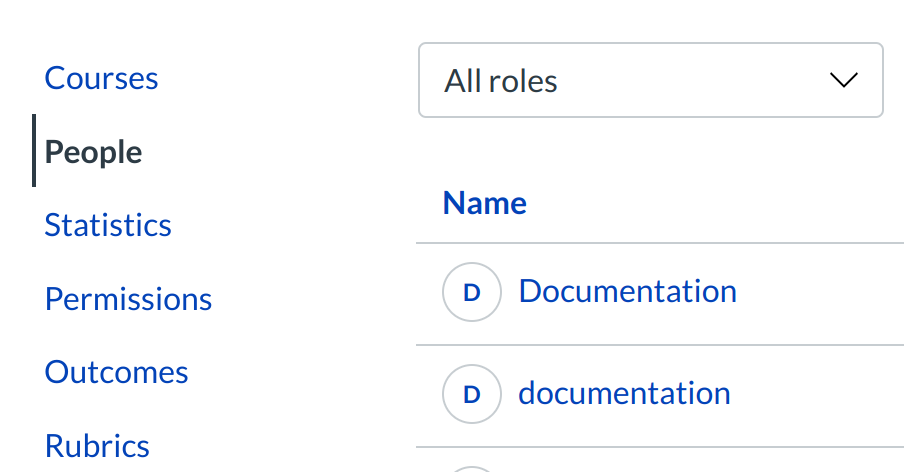Click the divider between the two documentation users

[660, 345]
